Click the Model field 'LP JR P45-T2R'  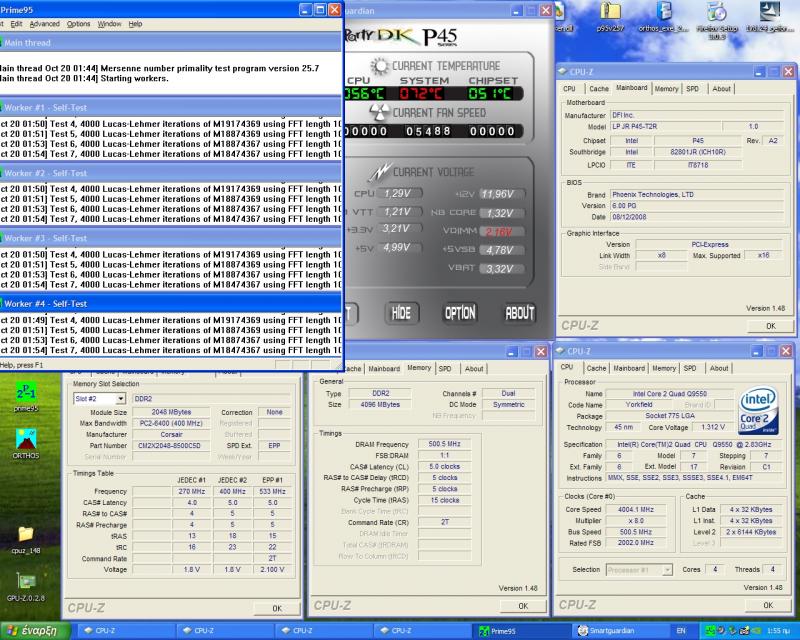coord(665,126)
